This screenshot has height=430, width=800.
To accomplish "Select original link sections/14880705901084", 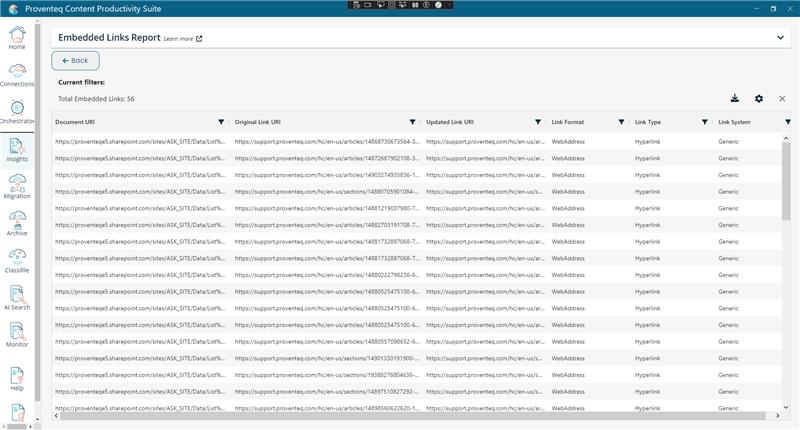I will click(x=327, y=192).
